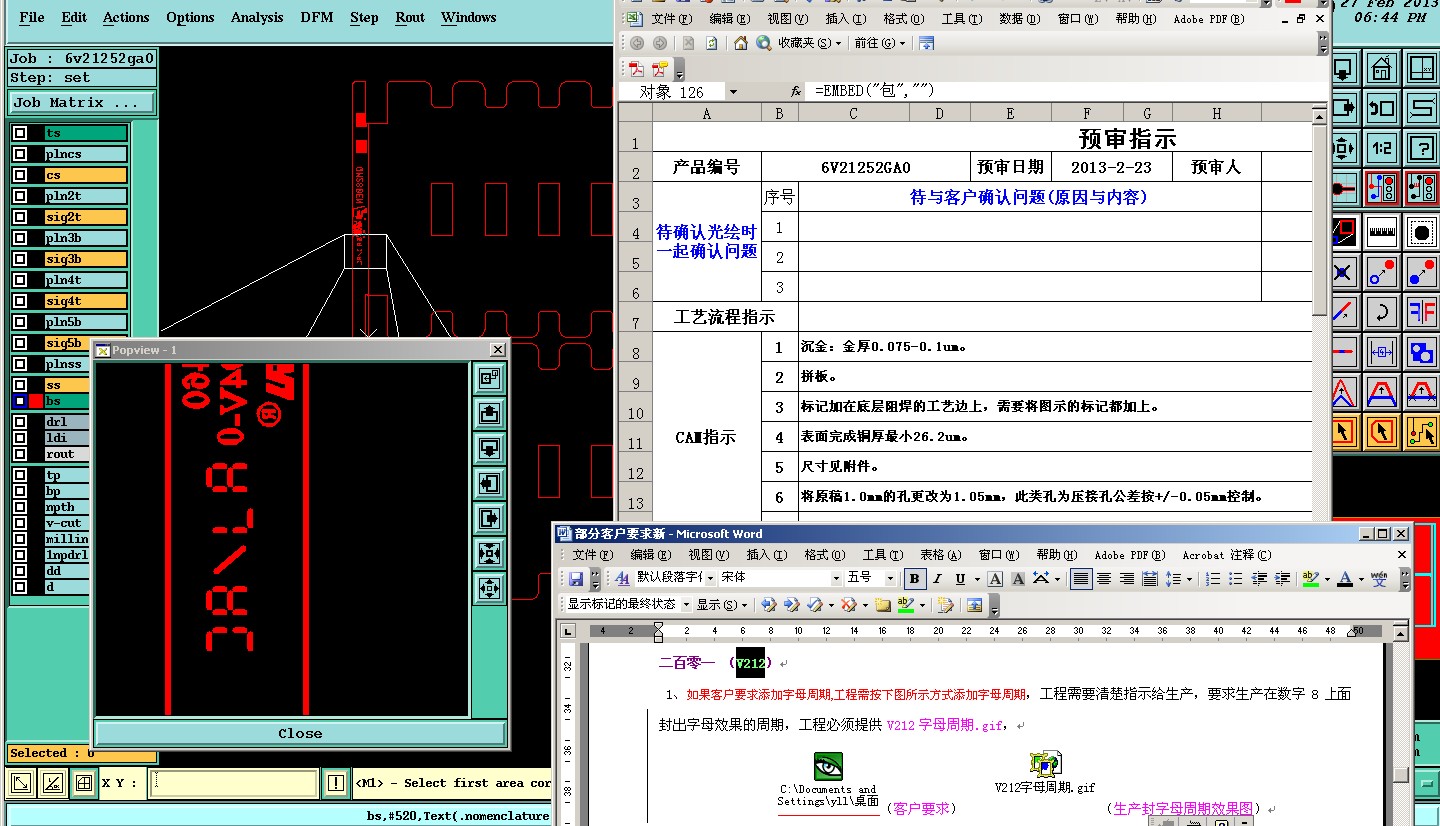This screenshot has height=826, width=1440.
Task: Click the orange arrow-with-nodes select icon
Action: pos(1421,431)
